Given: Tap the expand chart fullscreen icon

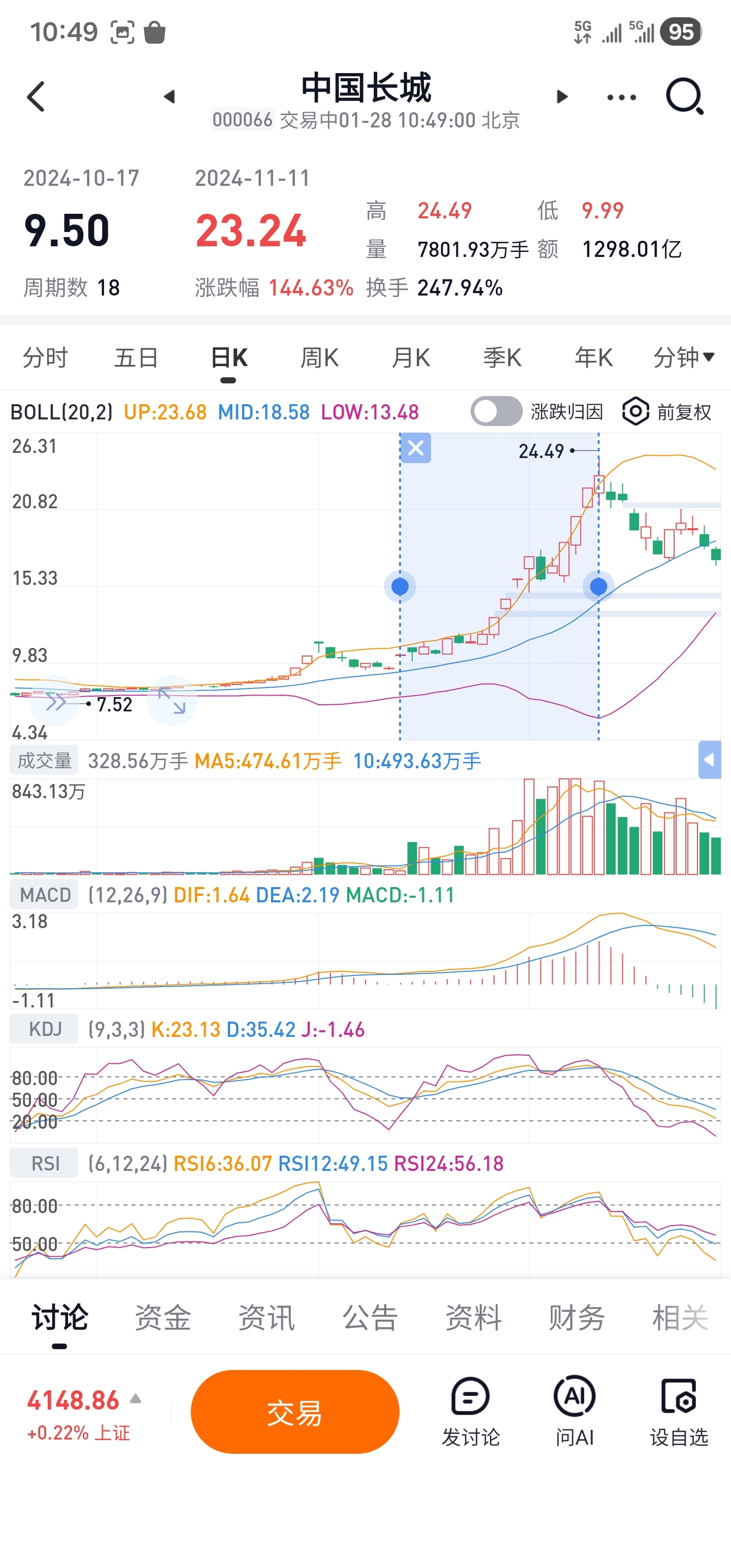Looking at the screenshot, I should pos(172,700).
